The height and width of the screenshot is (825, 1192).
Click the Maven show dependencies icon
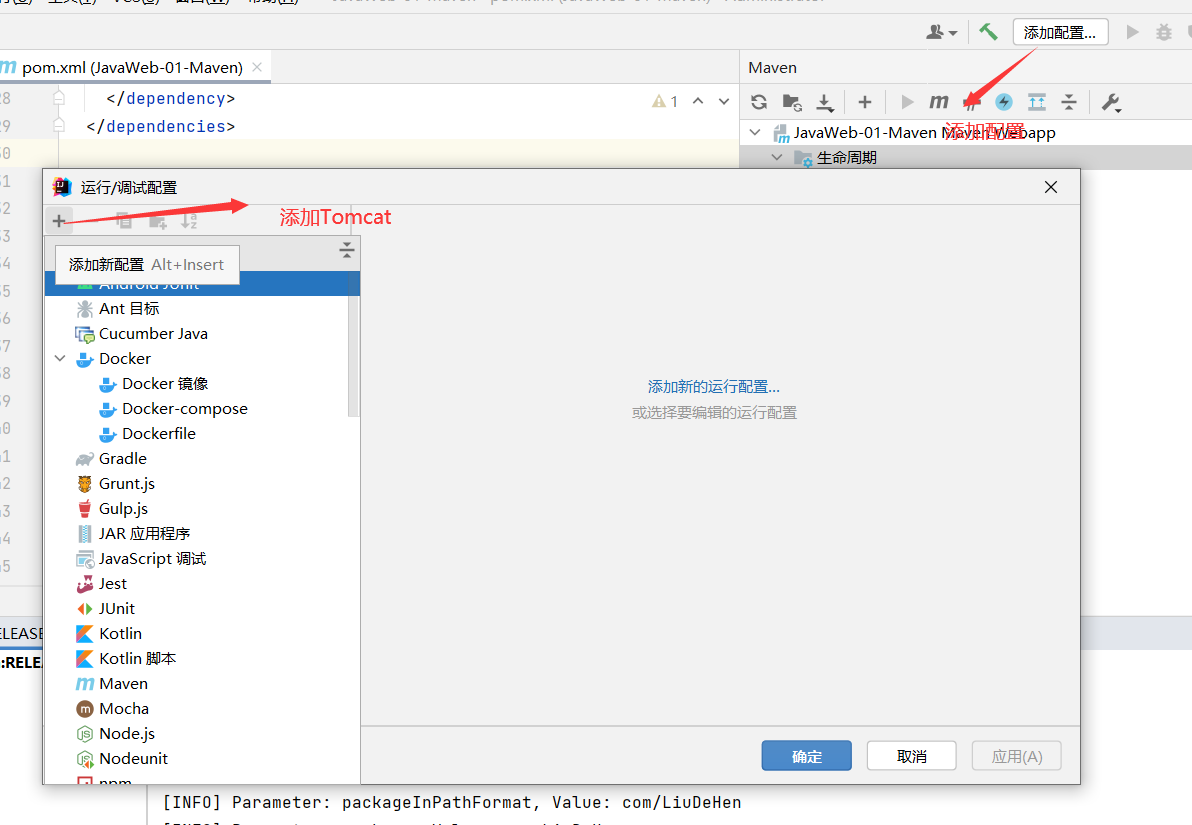pos(1036,102)
